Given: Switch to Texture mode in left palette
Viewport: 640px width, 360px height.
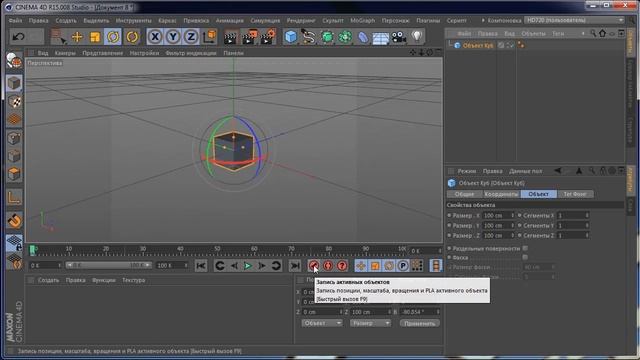Looking at the screenshot, I should click(14, 102).
